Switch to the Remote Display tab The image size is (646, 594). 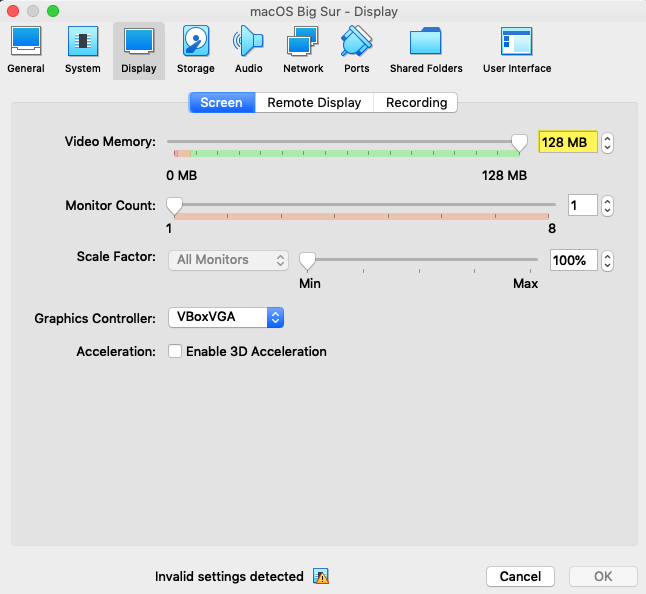(314, 103)
